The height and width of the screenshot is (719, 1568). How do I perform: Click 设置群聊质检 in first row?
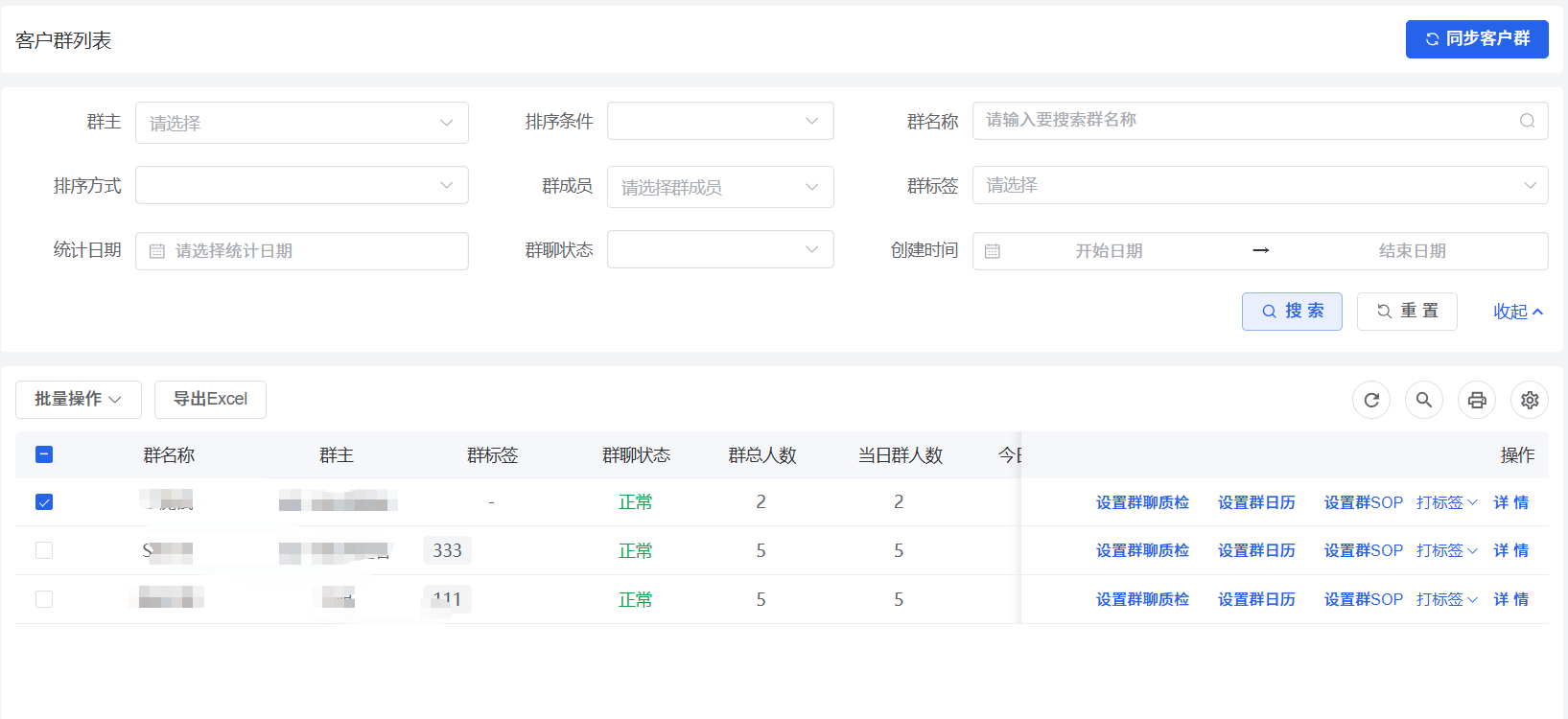1142,502
